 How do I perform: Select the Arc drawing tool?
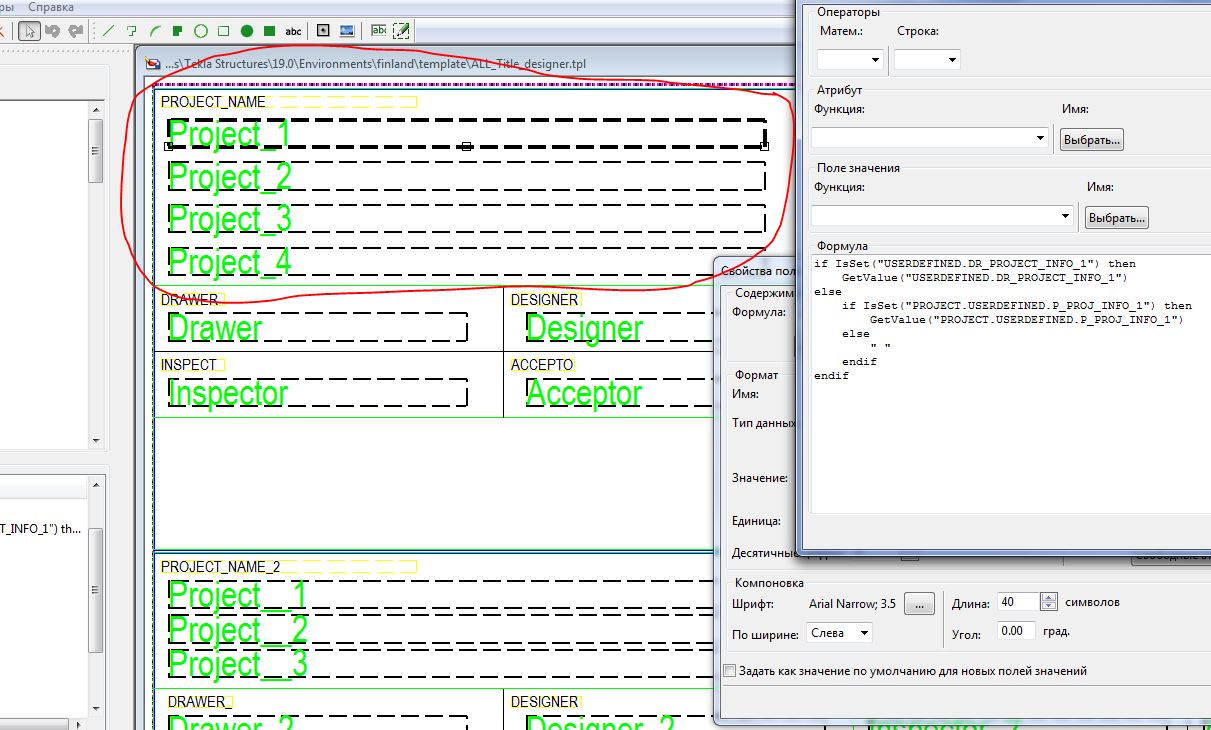click(x=155, y=31)
